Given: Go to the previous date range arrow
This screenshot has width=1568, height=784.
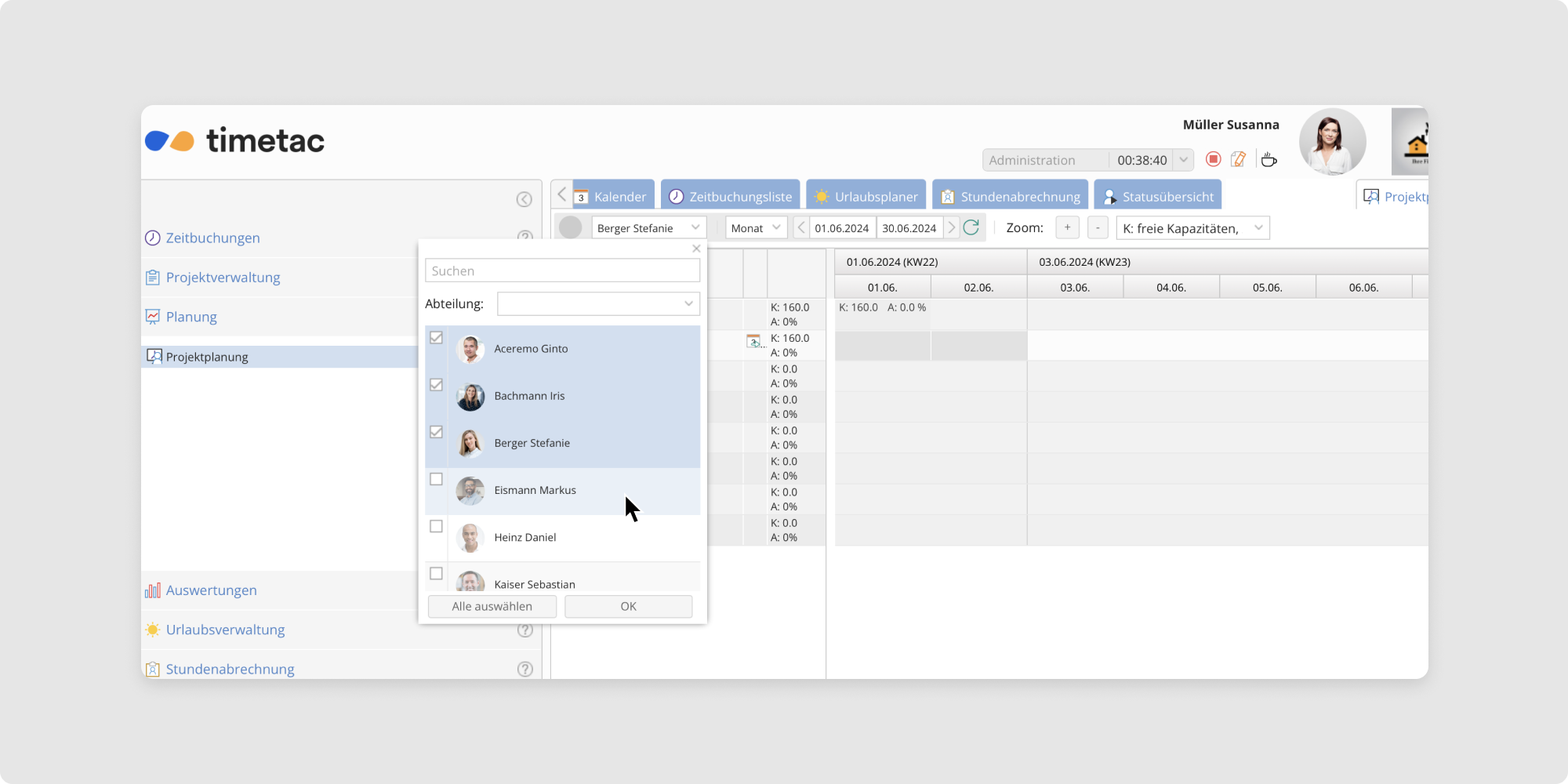Looking at the screenshot, I should [x=800, y=228].
